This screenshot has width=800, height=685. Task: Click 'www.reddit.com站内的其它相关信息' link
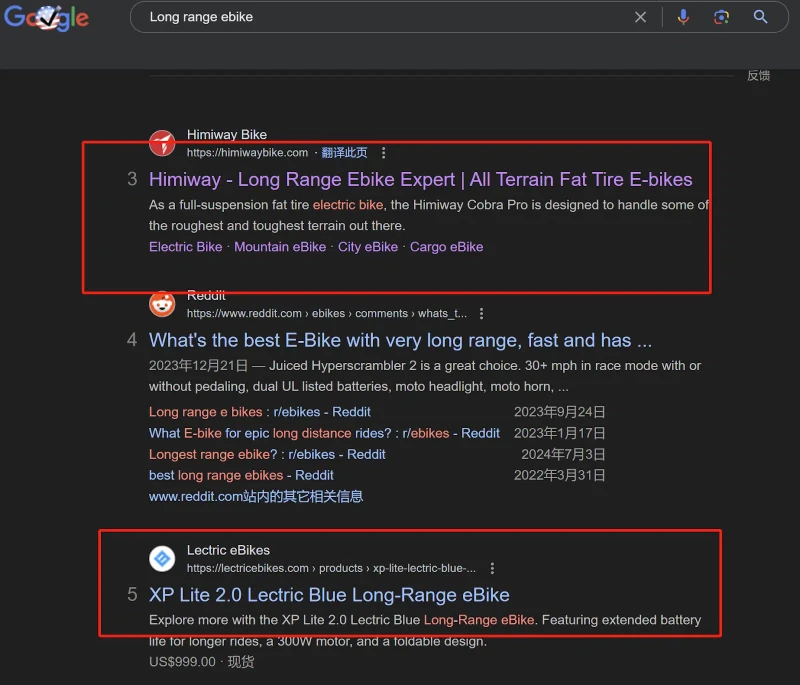(256, 496)
